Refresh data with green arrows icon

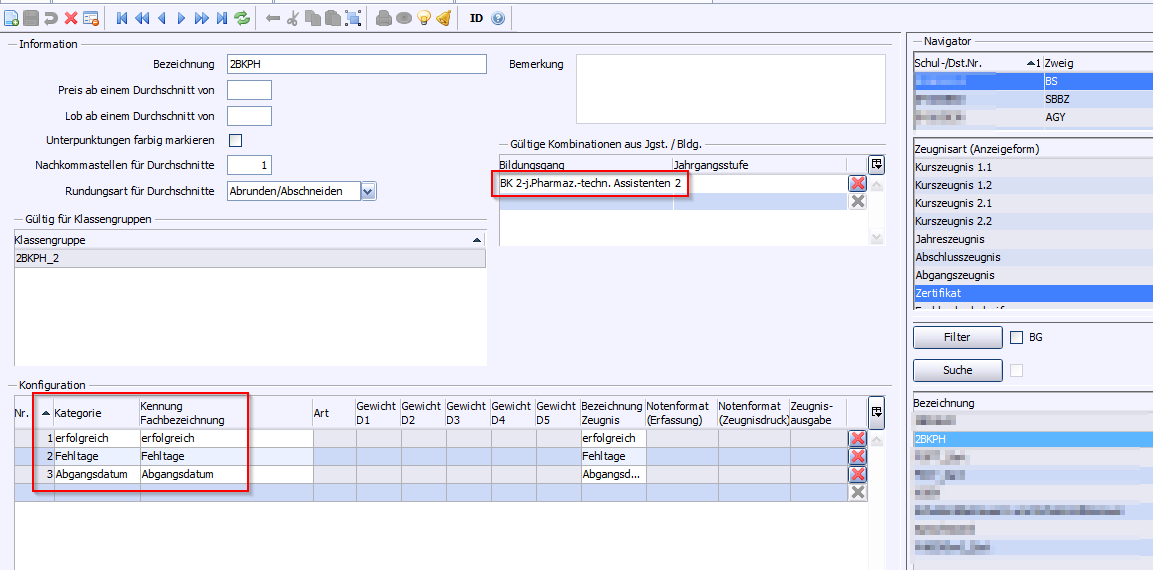[242, 17]
